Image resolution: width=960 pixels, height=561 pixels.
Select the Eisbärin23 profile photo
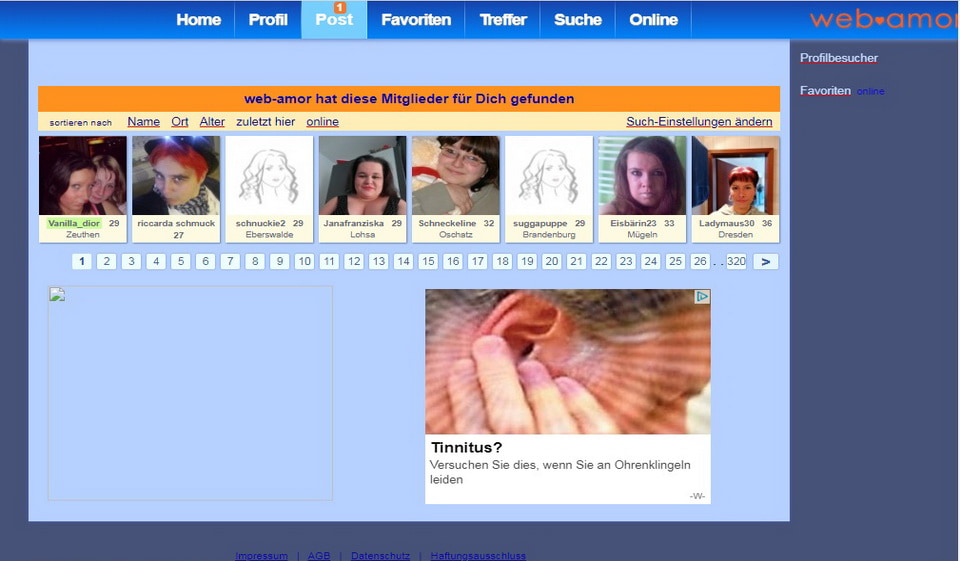(642, 176)
